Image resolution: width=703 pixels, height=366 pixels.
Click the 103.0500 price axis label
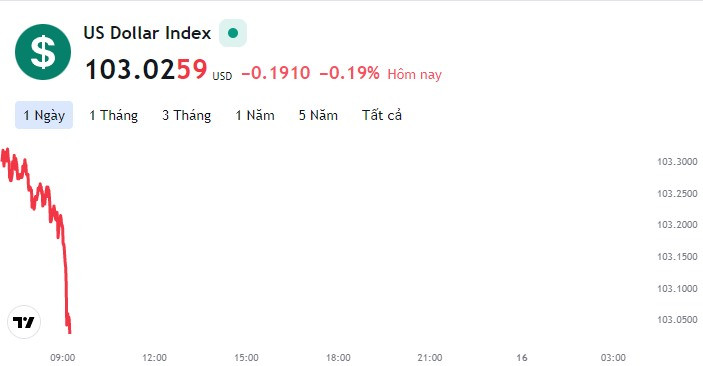677,320
